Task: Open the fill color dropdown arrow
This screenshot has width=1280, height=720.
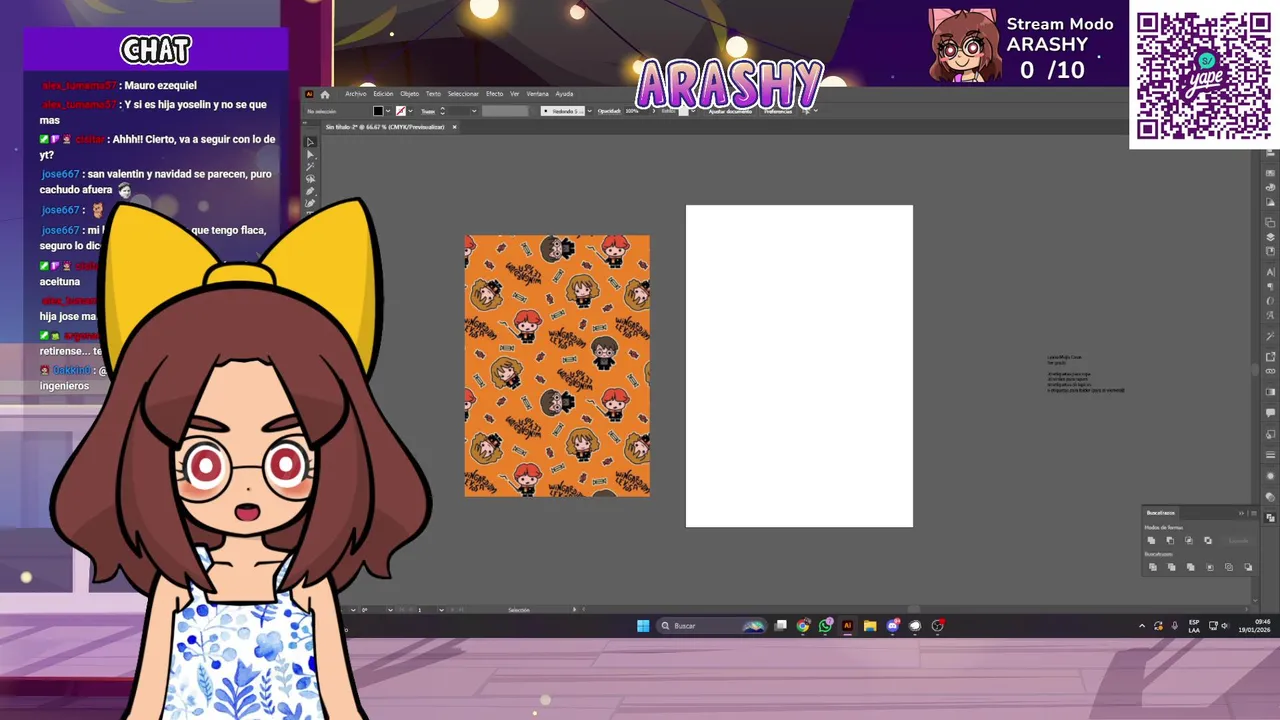Action: click(389, 111)
